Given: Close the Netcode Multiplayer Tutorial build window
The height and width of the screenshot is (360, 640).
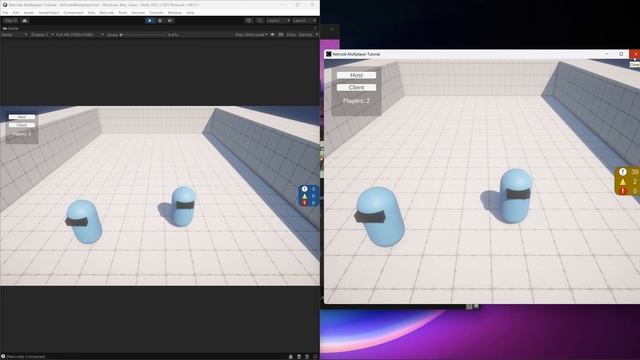Looking at the screenshot, I should pyautogui.click(x=635, y=54).
